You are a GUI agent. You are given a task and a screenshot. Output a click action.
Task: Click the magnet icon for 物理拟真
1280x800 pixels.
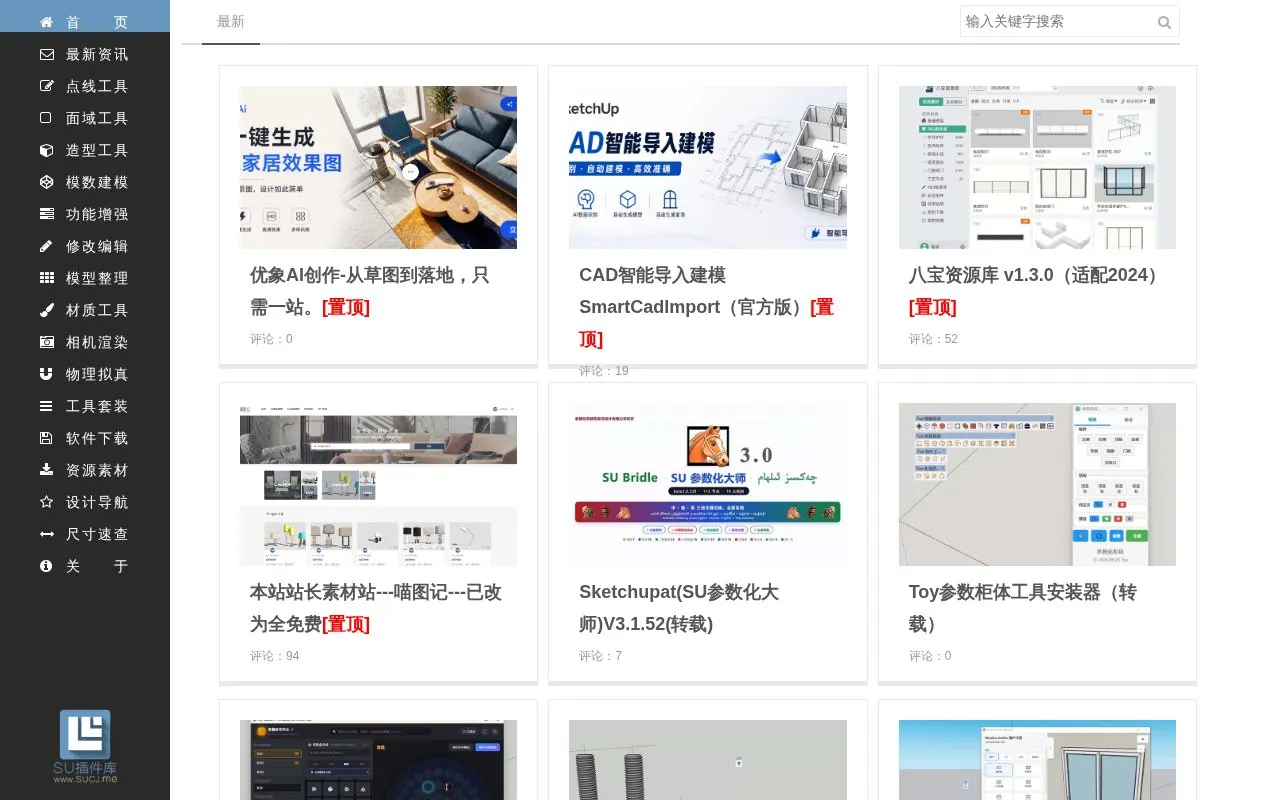point(46,374)
